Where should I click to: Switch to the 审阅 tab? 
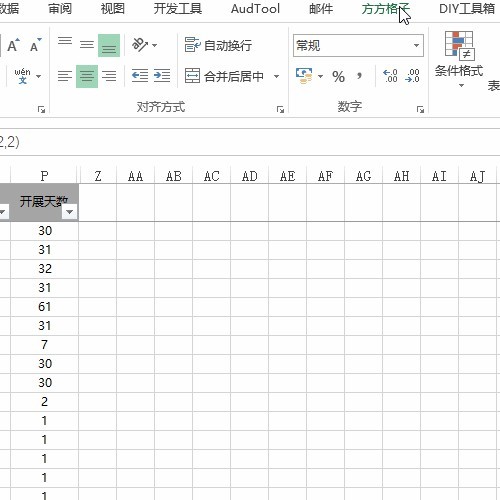point(60,9)
